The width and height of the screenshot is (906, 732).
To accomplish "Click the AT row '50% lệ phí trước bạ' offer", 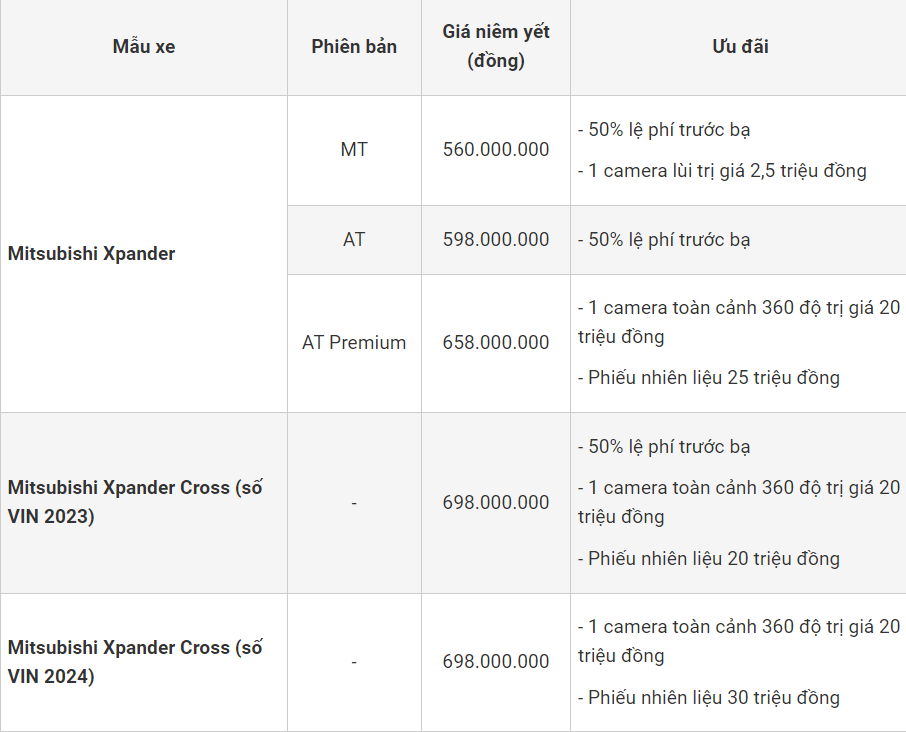I will 664,240.
